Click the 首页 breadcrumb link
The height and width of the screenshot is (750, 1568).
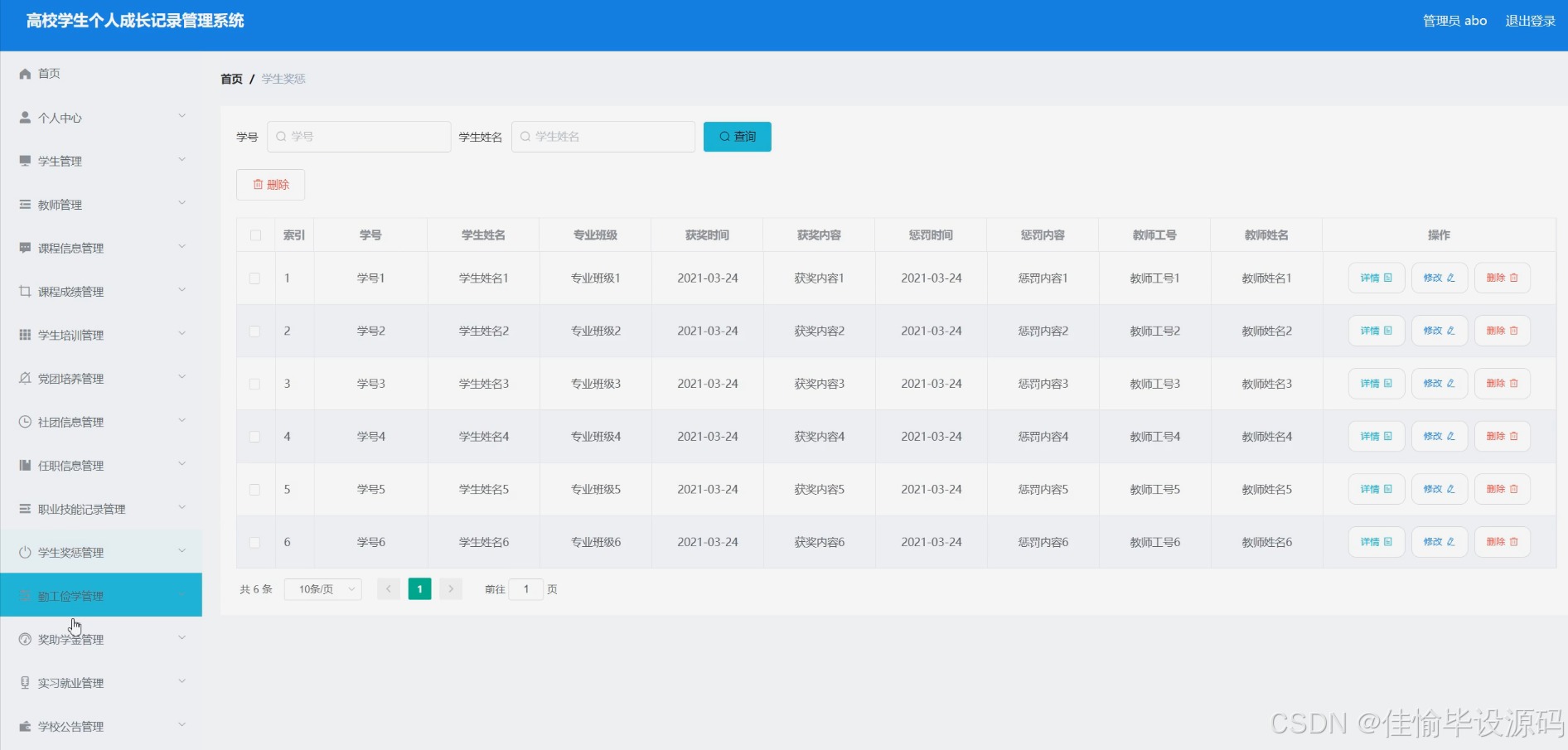[x=231, y=79]
